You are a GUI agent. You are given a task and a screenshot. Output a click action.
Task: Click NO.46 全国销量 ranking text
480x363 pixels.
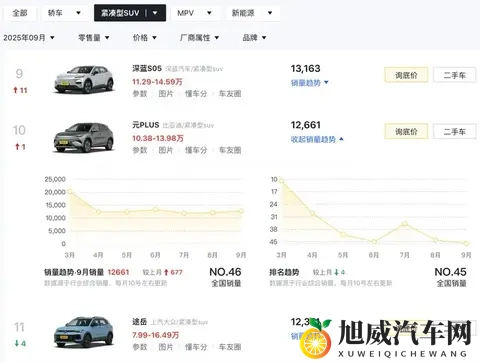pyautogui.click(x=225, y=277)
